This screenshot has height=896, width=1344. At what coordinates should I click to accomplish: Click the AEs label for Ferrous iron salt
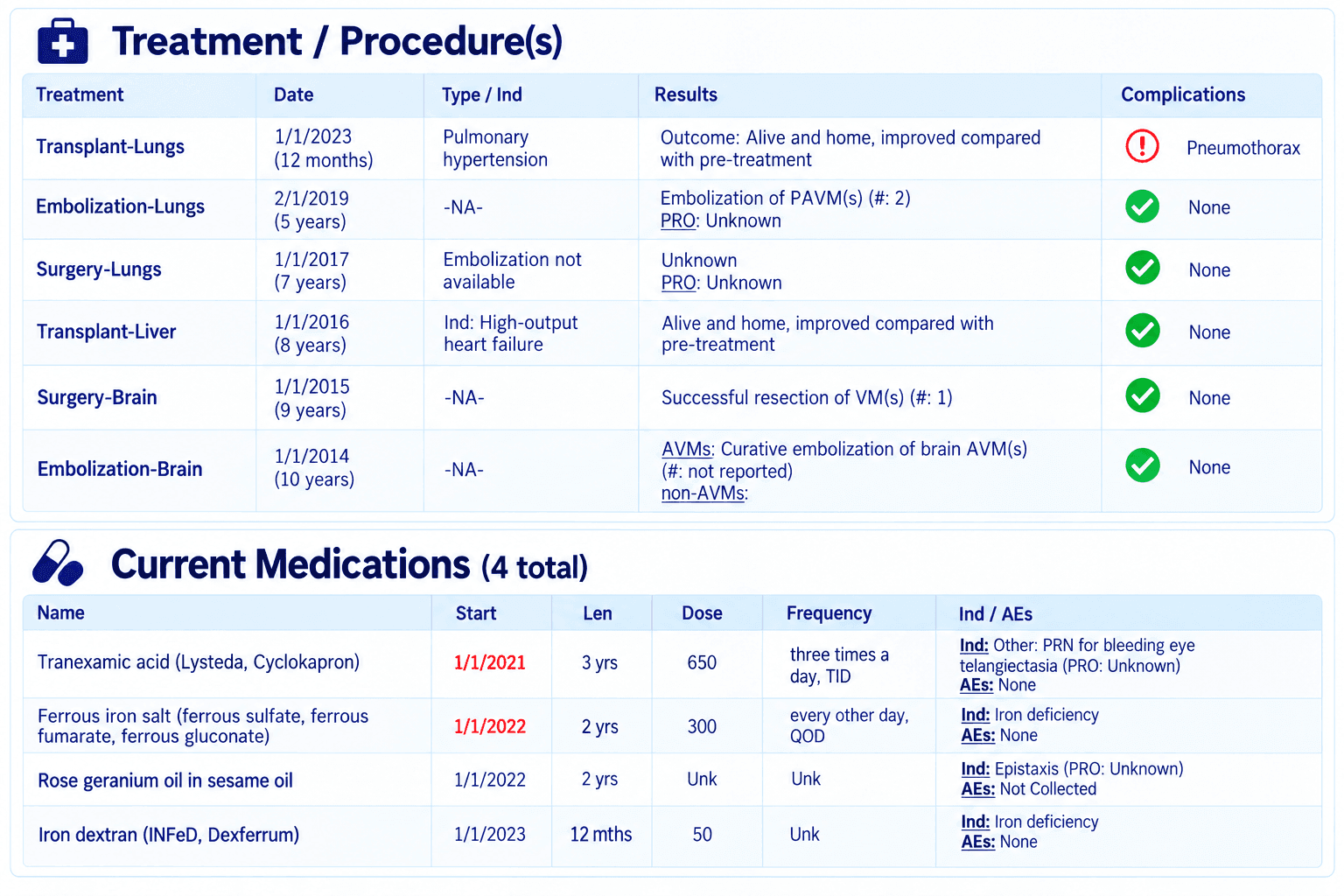(x=978, y=736)
